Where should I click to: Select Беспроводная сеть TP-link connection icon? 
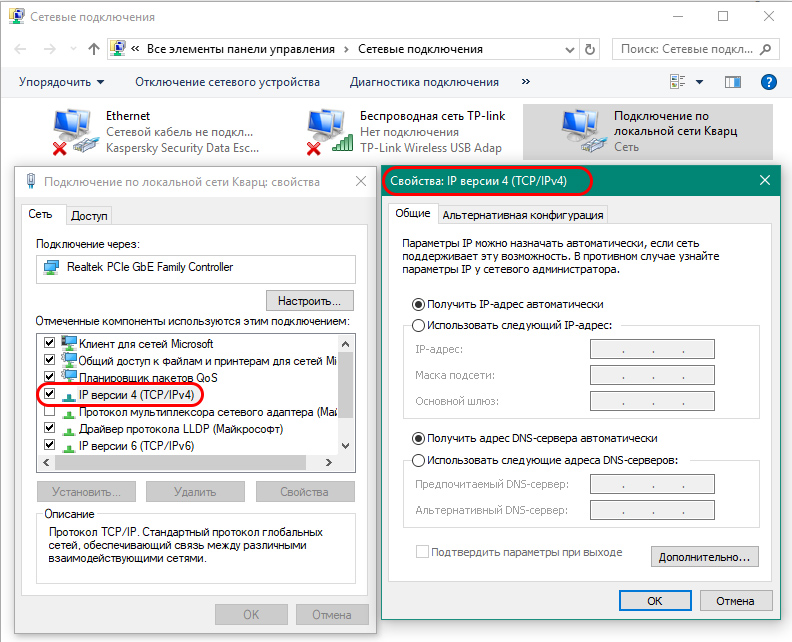click(328, 131)
